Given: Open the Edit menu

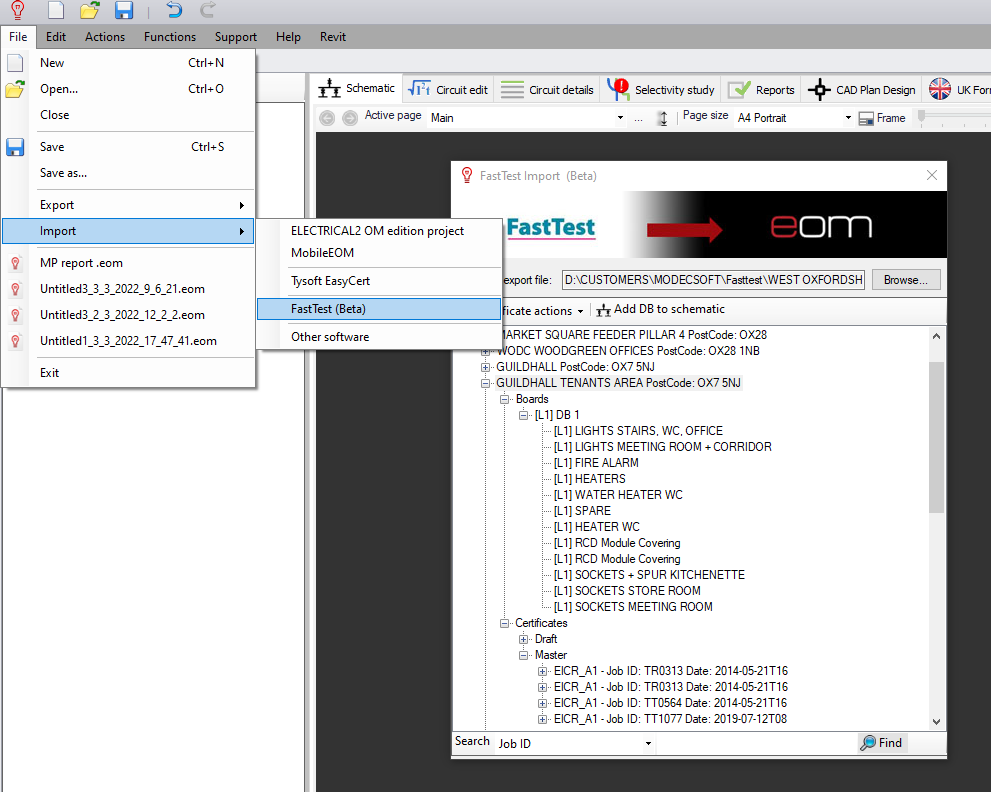Looking at the screenshot, I should [x=56, y=37].
